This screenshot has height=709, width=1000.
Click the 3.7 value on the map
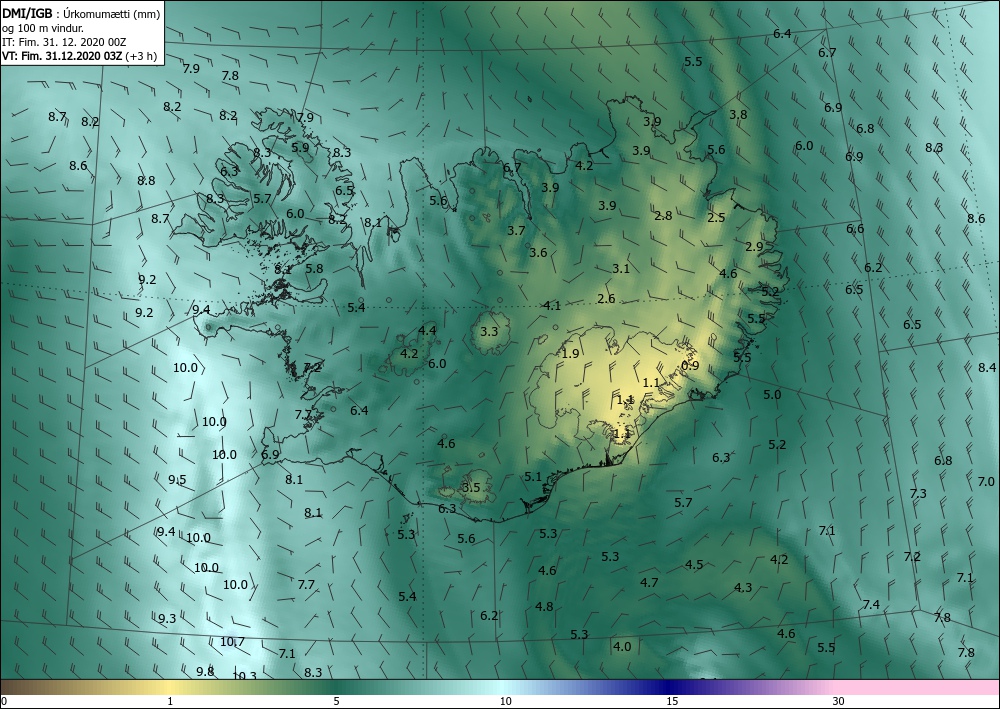pyautogui.click(x=515, y=230)
